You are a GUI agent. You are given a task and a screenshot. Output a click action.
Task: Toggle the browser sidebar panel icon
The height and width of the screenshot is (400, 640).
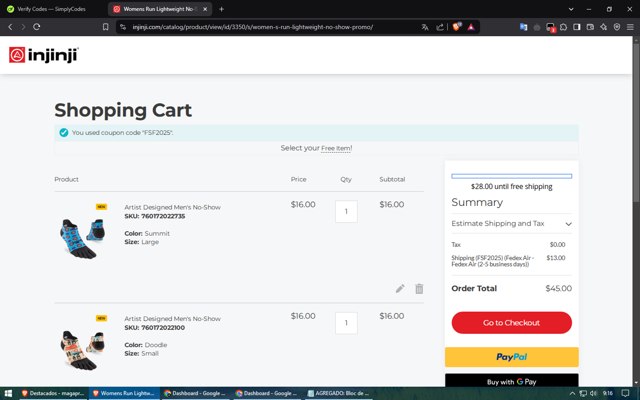577,27
